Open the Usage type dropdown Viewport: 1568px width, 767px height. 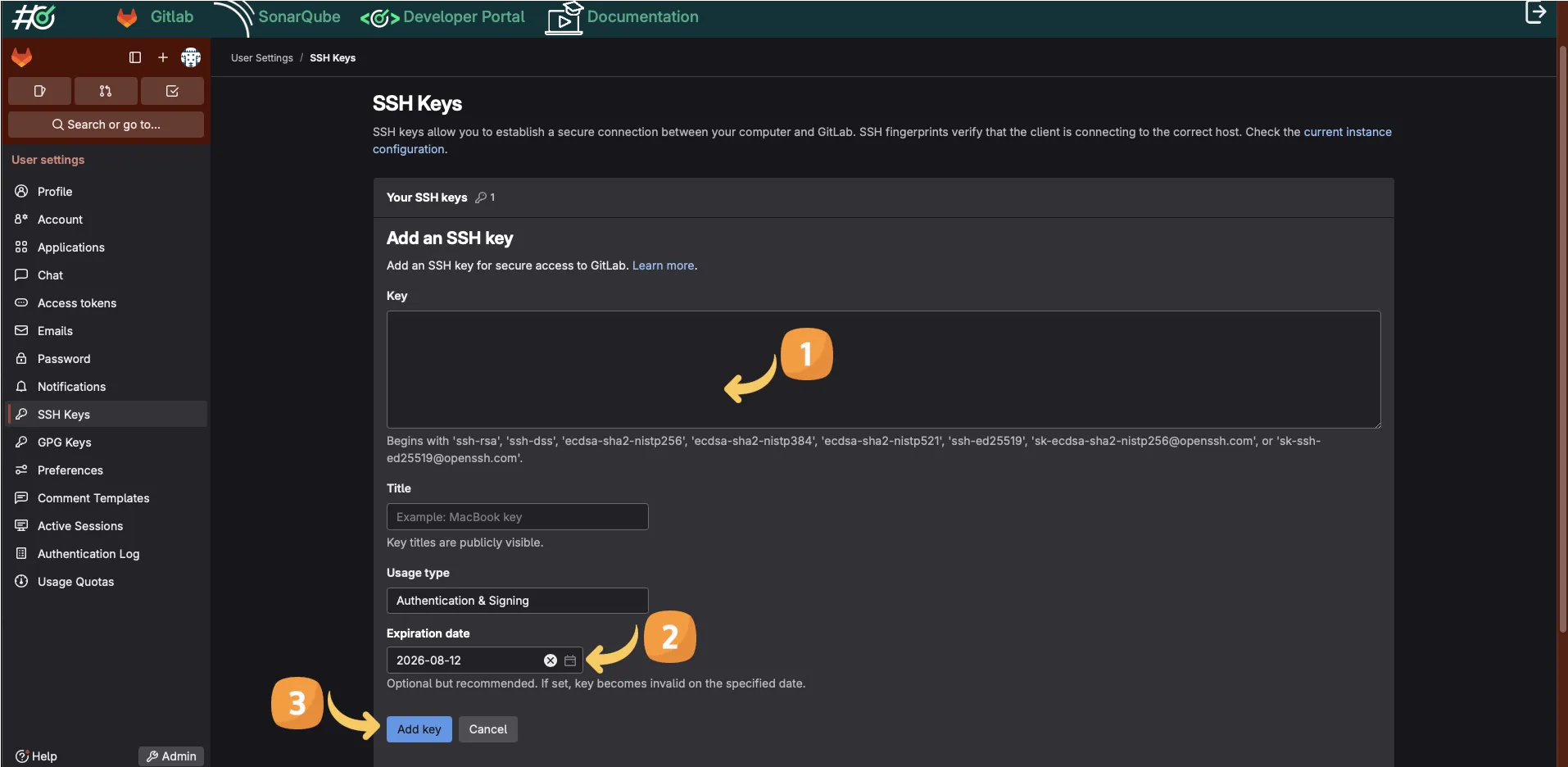516,601
